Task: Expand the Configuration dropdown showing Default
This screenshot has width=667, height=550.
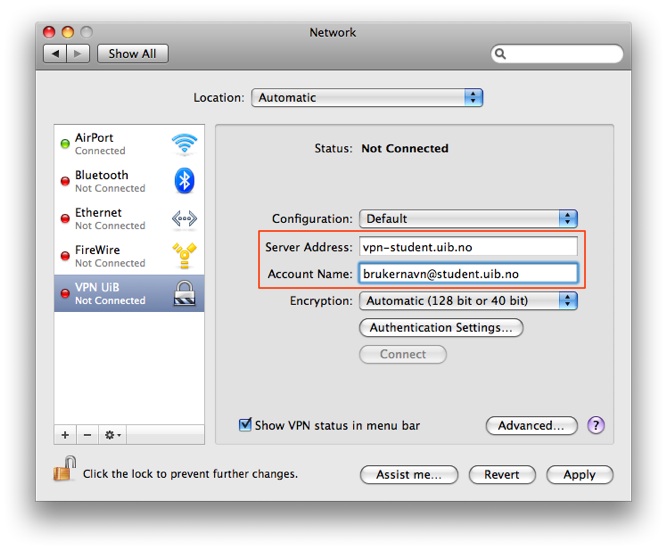Action: (469, 219)
